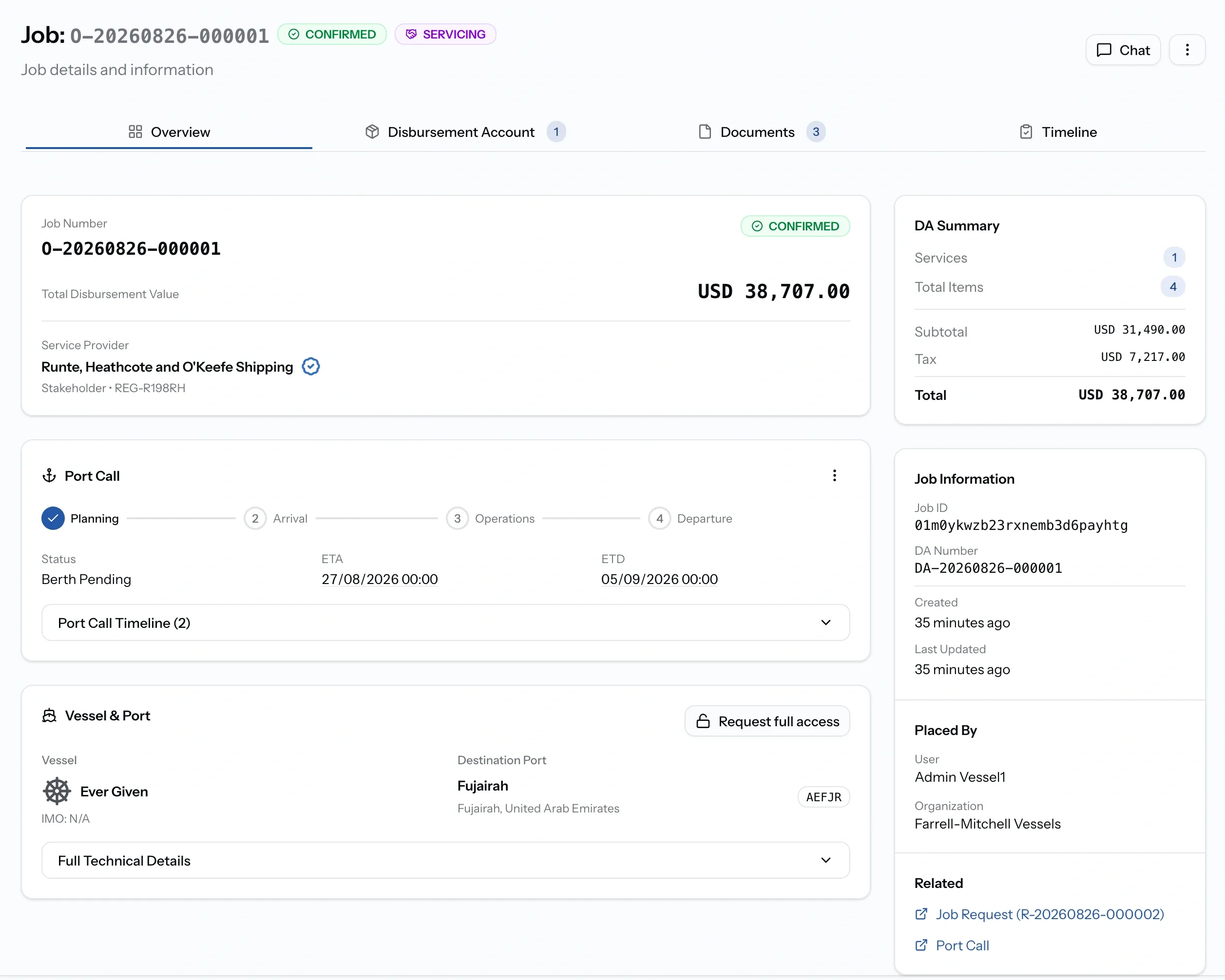Click the CONFIRMED status badge in the header
This screenshot has width=1225, height=980.
[332, 34]
